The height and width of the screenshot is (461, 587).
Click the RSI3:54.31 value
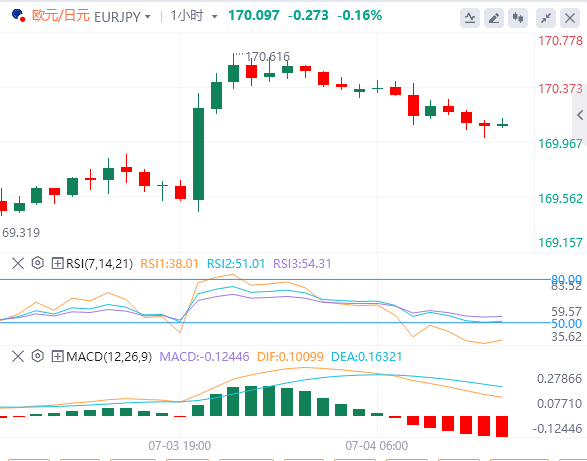[302, 264]
